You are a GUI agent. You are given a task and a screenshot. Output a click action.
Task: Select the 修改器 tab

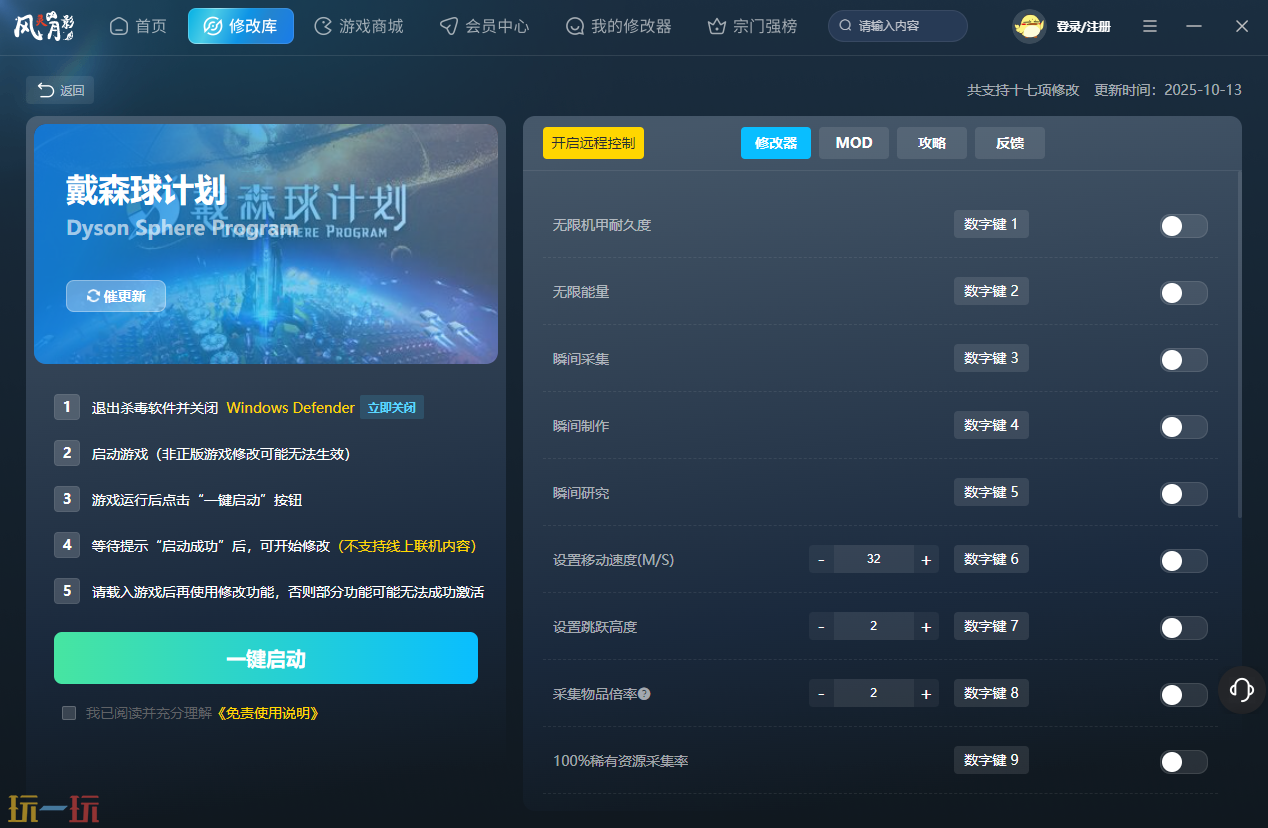776,143
